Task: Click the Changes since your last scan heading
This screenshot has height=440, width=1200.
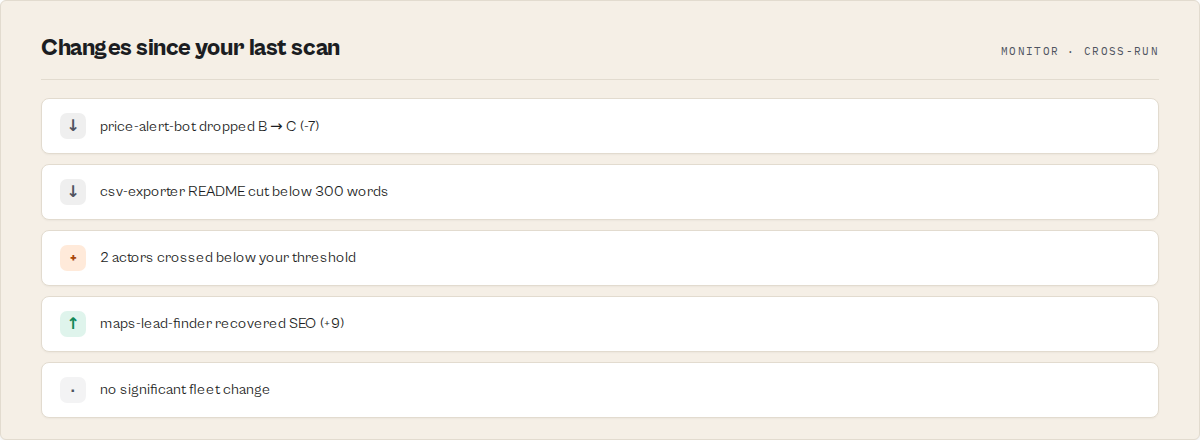Action: (190, 47)
